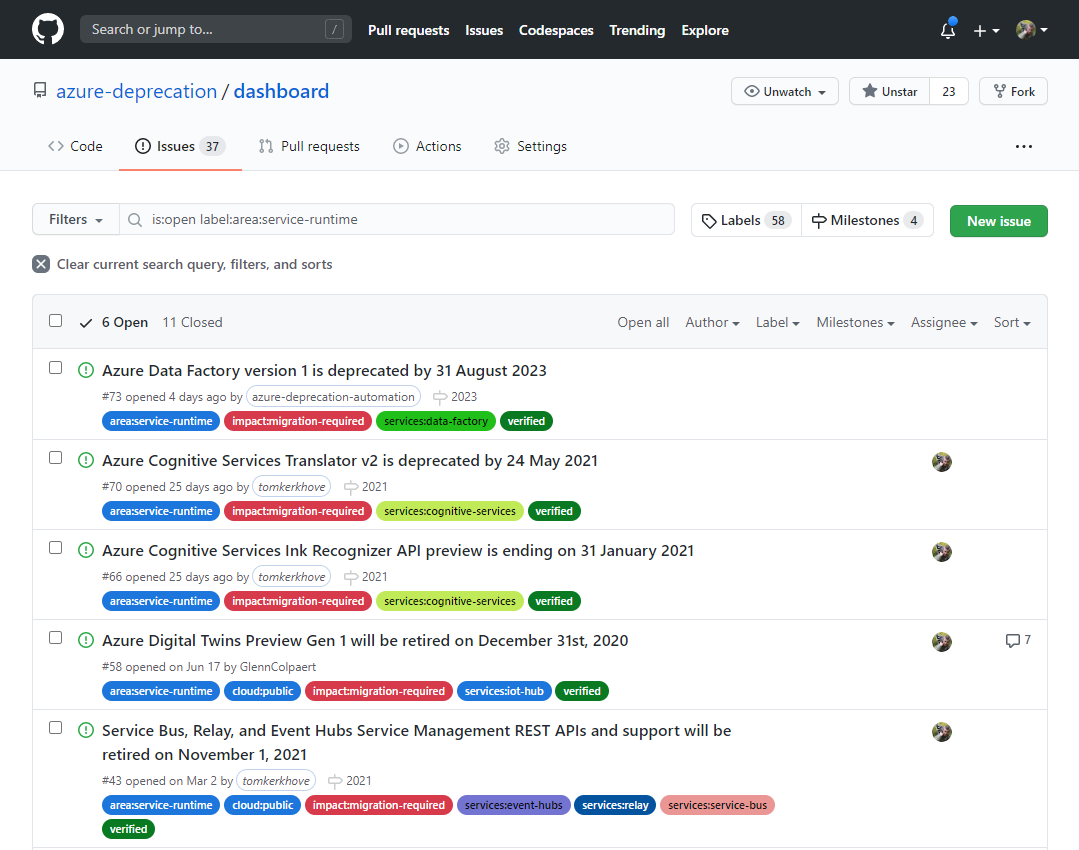
Task: Open the Settings tab
Action: coord(531,147)
